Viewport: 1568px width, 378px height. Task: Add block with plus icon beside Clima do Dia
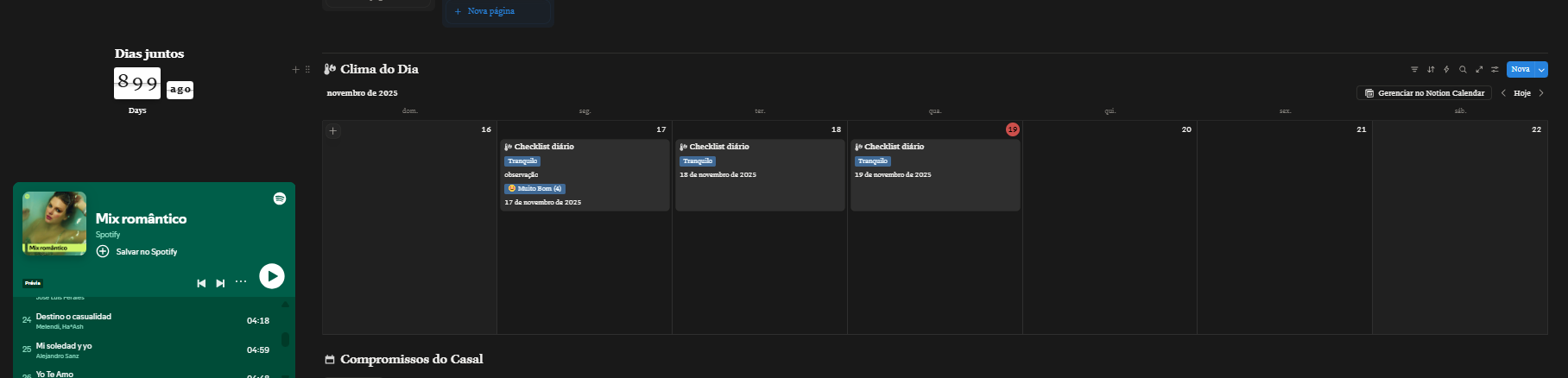295,69
